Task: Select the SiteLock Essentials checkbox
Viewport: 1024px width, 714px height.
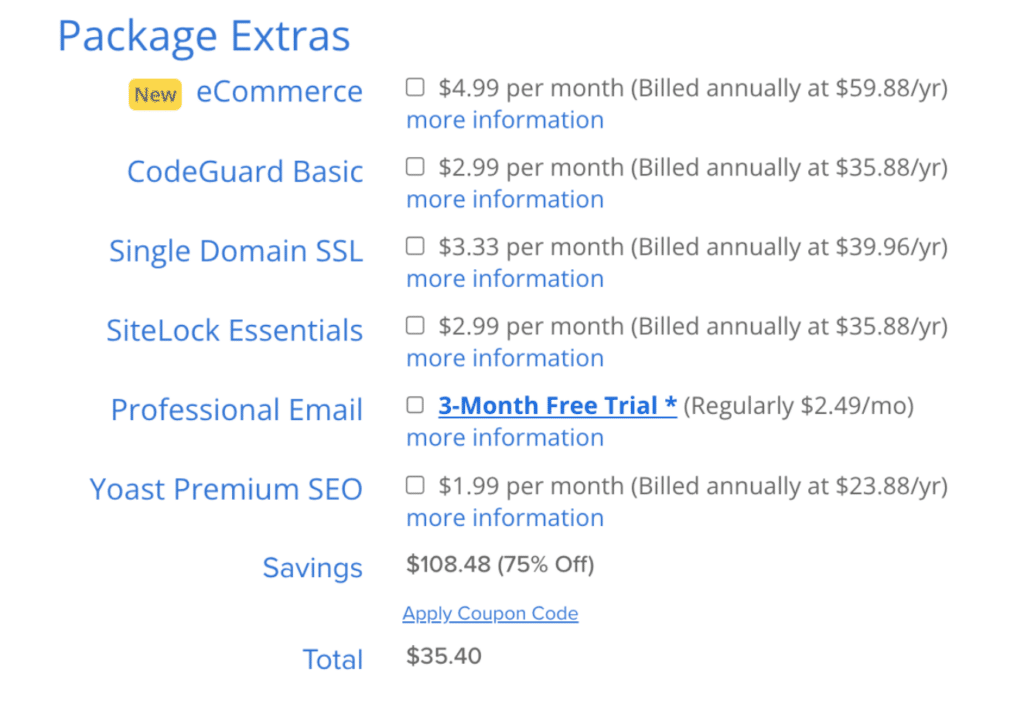Action: click(x=415, y=326)
